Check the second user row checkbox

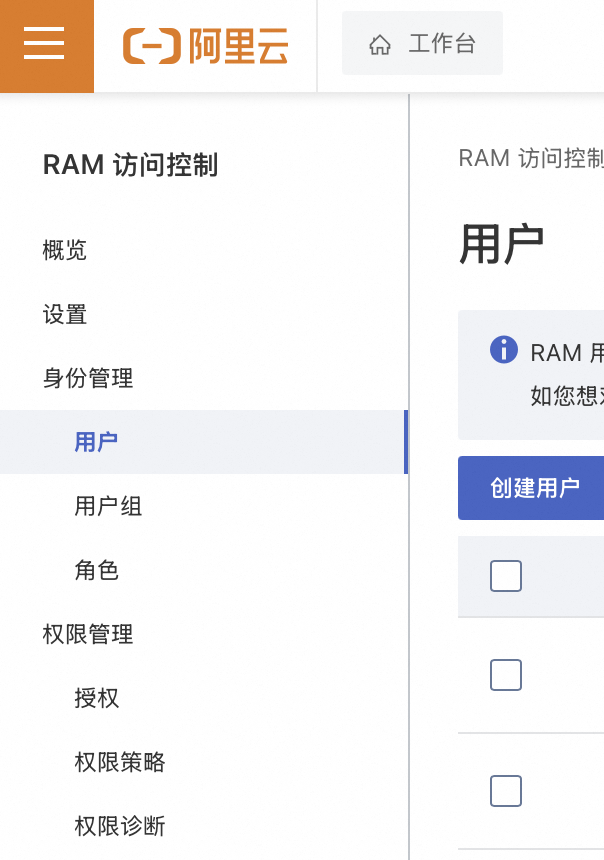(x=506, y=791)
